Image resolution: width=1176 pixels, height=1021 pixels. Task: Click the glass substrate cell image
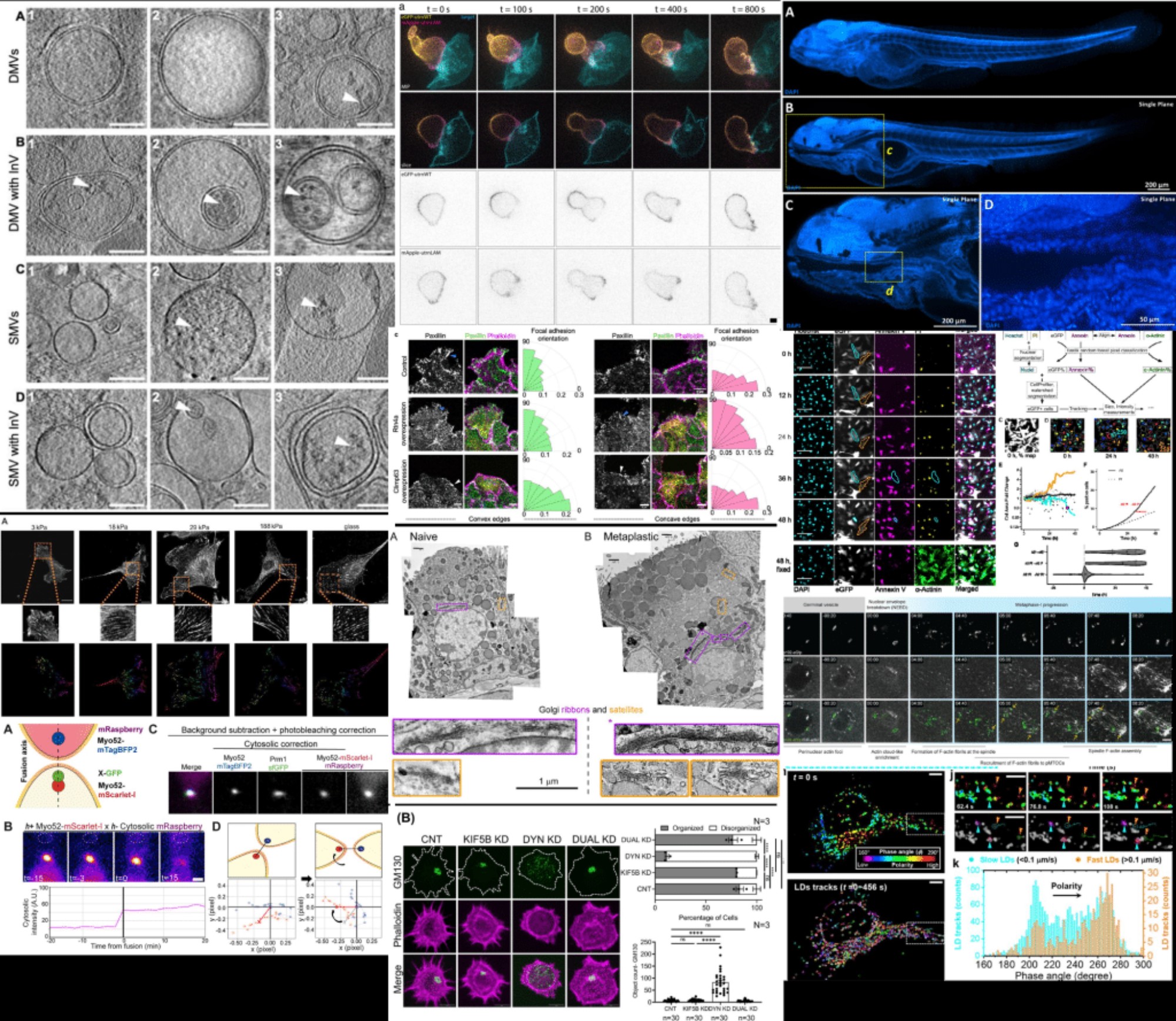coord(350,567)
